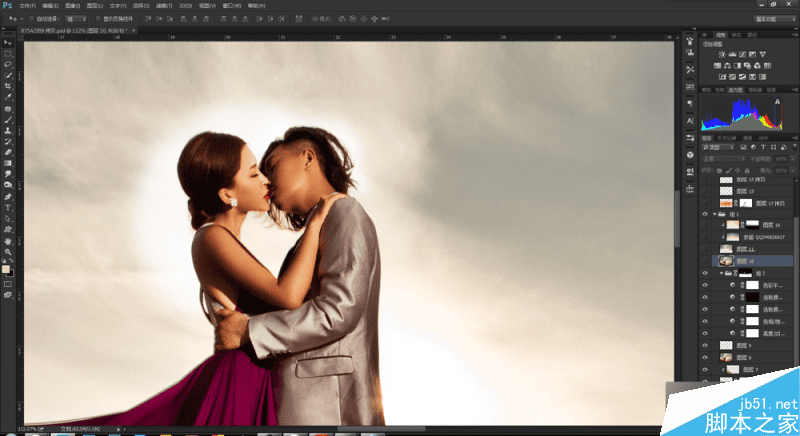The height and width of the screenshot is (436, 800).
Task: Collapse the 组 2 group arrow
Action: (x=721, y=273)
